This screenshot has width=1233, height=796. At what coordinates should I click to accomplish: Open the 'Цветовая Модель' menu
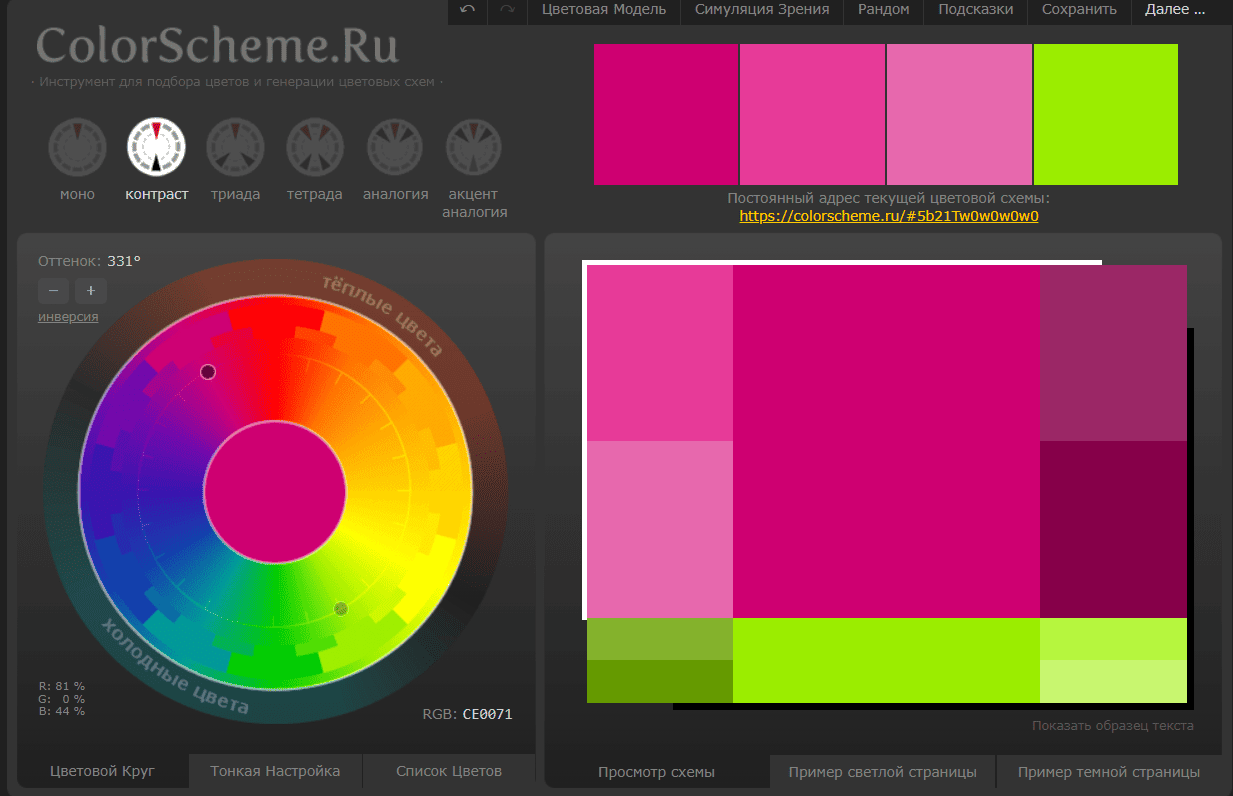coord(604,10)
